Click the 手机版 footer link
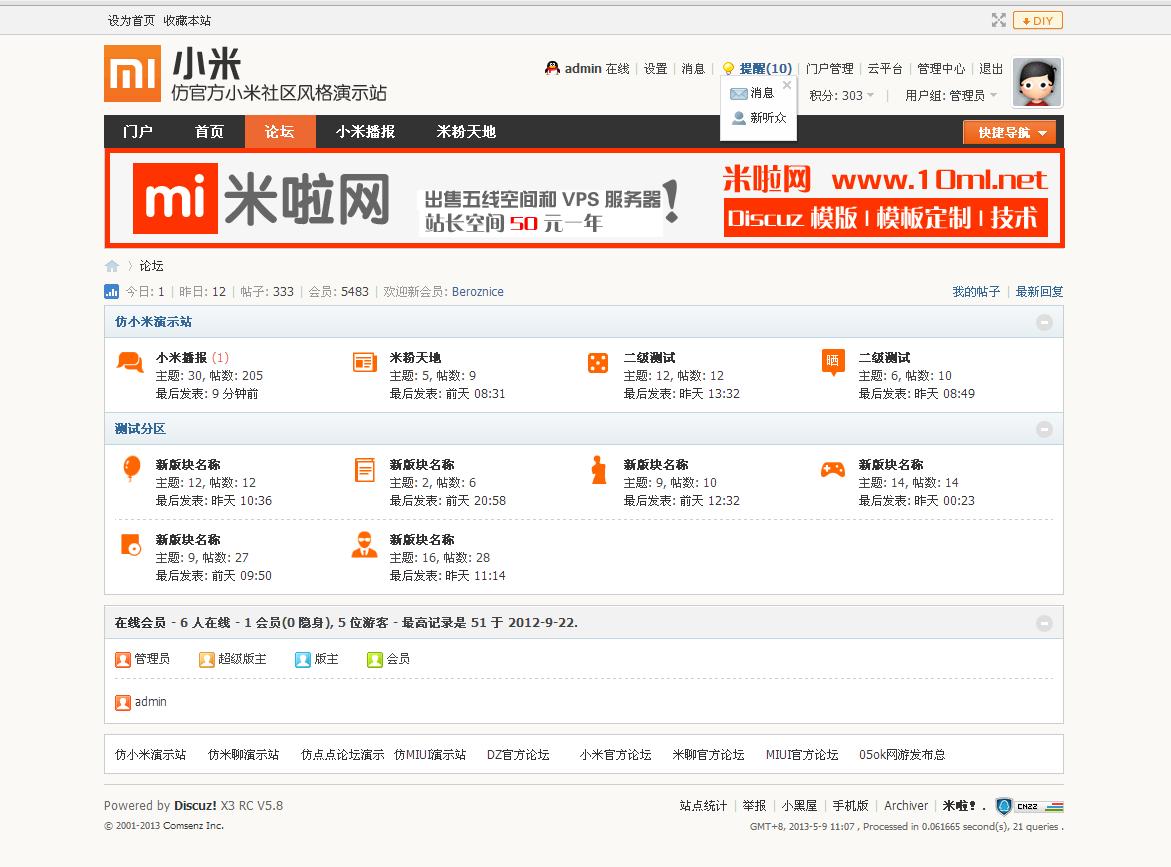The width and height of the screenshot is (1171, 867). point(851,806)
